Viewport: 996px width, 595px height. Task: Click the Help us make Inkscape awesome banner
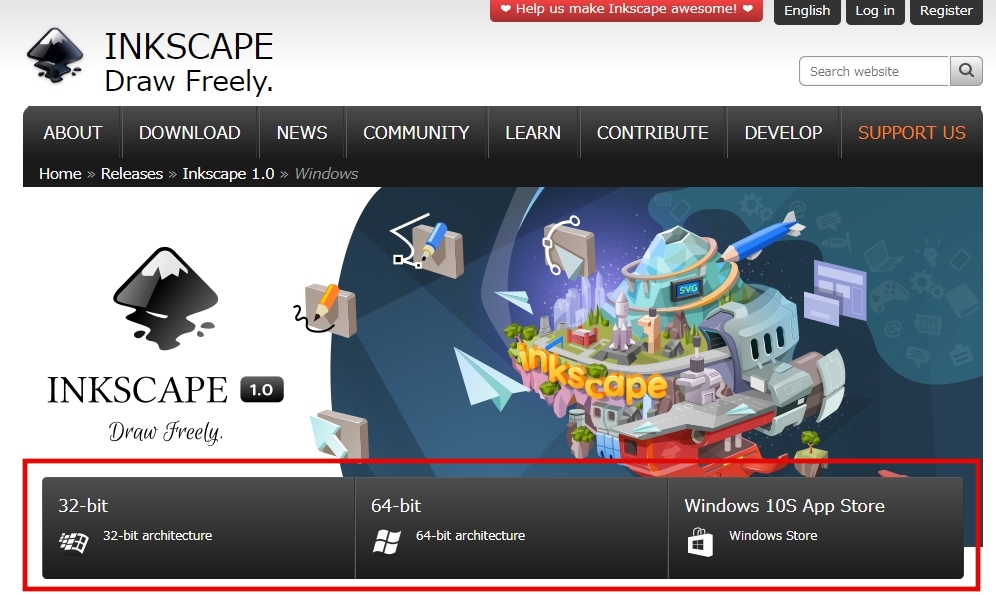coord(626,10)
